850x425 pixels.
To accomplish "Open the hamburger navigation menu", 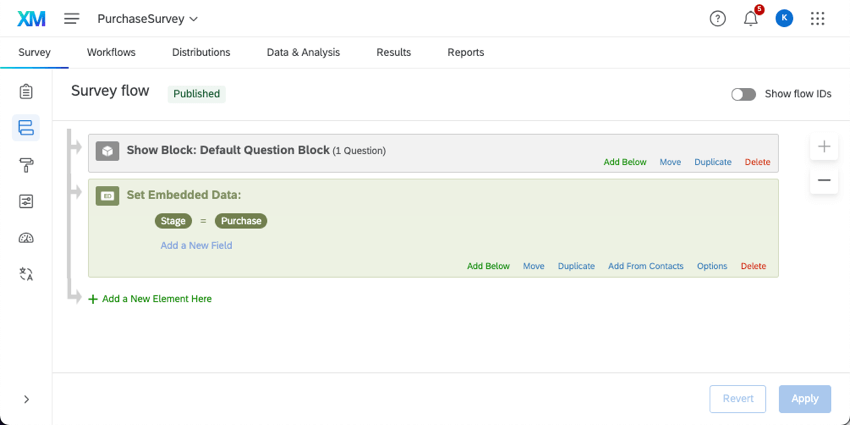I will click(x=72, y=18).
